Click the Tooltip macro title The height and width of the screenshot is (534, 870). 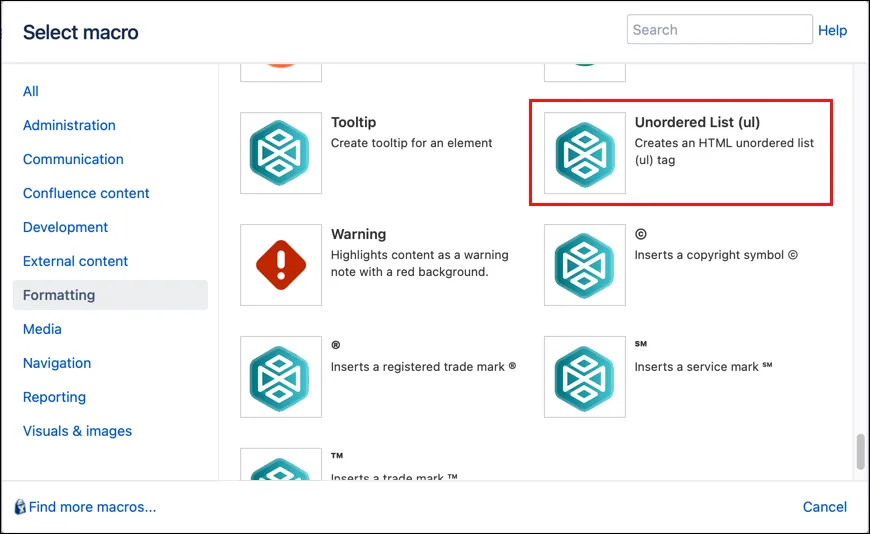[x=353, y=122]
